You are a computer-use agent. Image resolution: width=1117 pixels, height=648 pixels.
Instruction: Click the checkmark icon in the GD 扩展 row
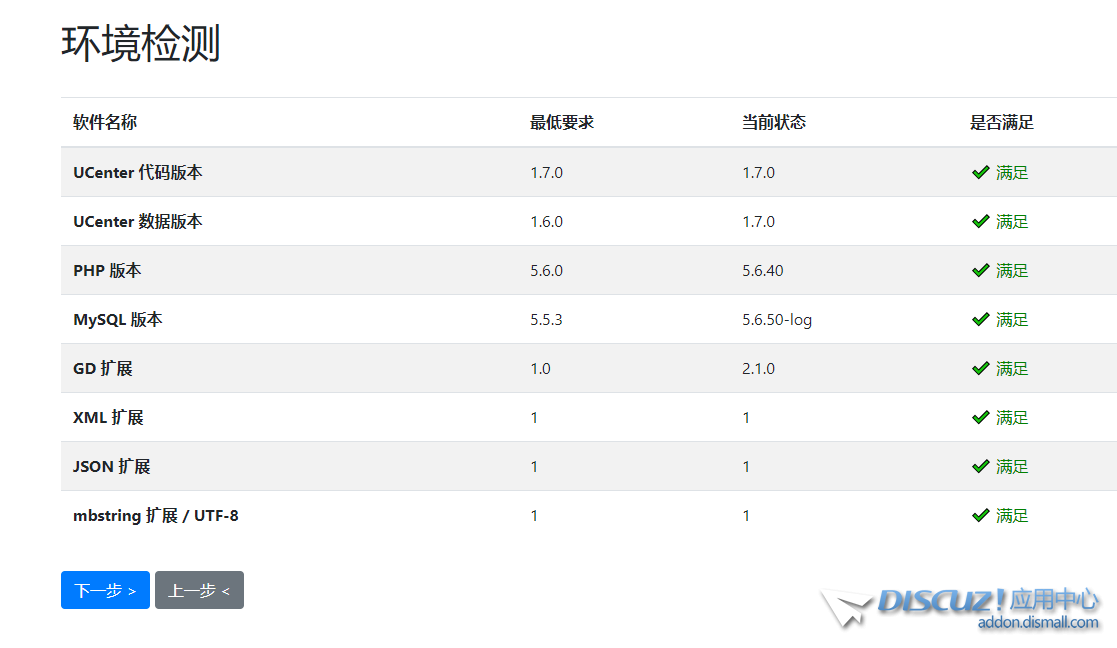coord(981,368)
